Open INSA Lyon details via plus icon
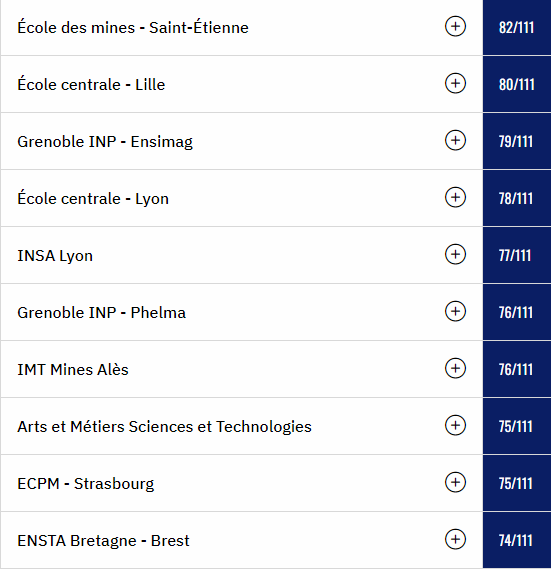Image resolution: width=551 pixels, height=569 pixels. [x=455, y=254]
